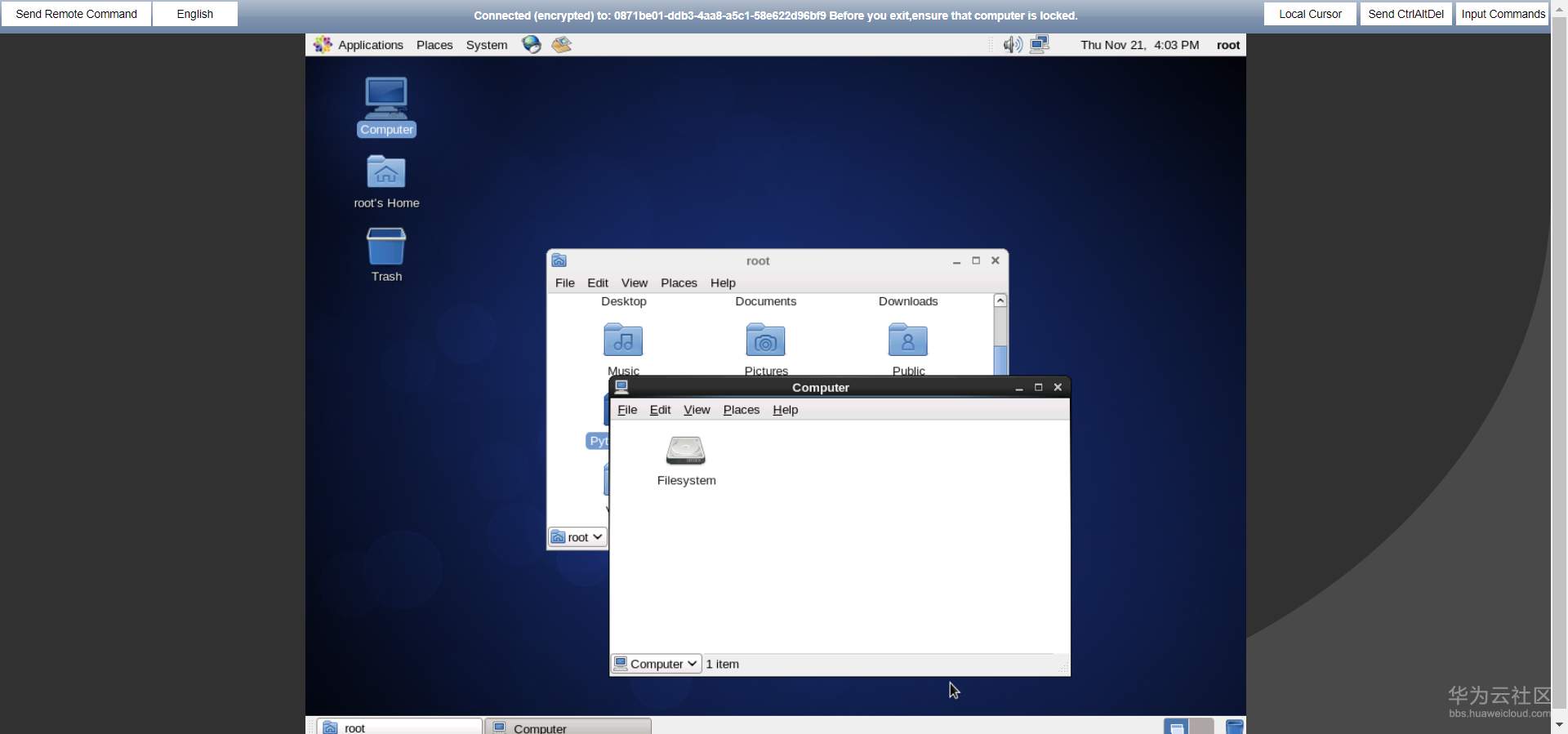Open Edit menu in Computer window
This screenshot has width=1568, height=734.
660,410
